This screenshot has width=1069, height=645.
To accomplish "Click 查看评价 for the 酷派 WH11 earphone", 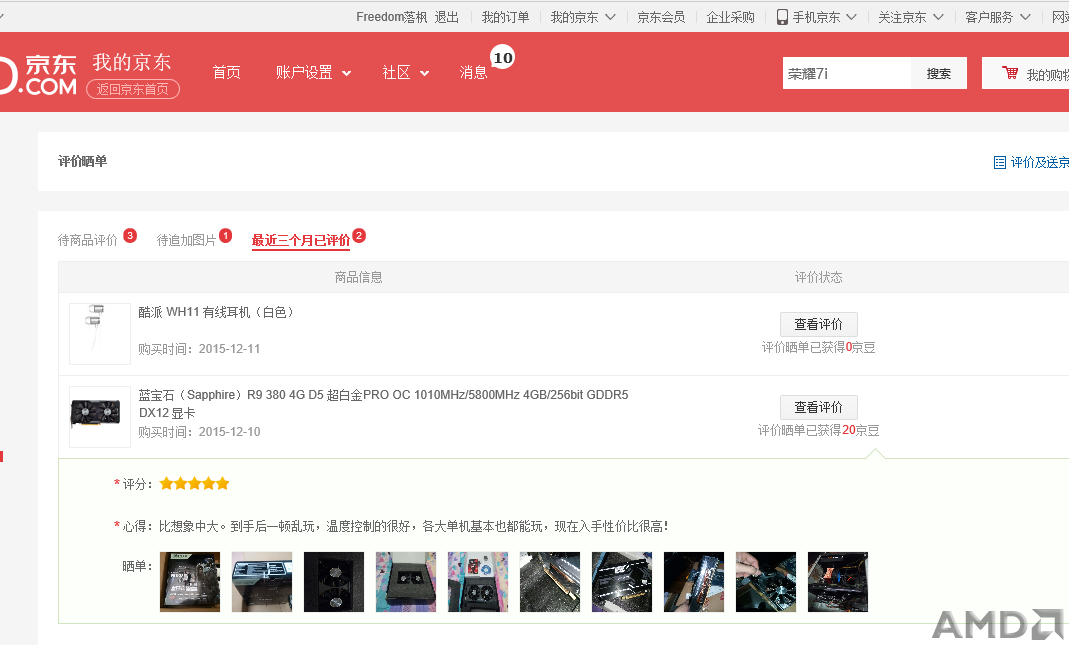I will pyautogui.click(x=819, y=324).
